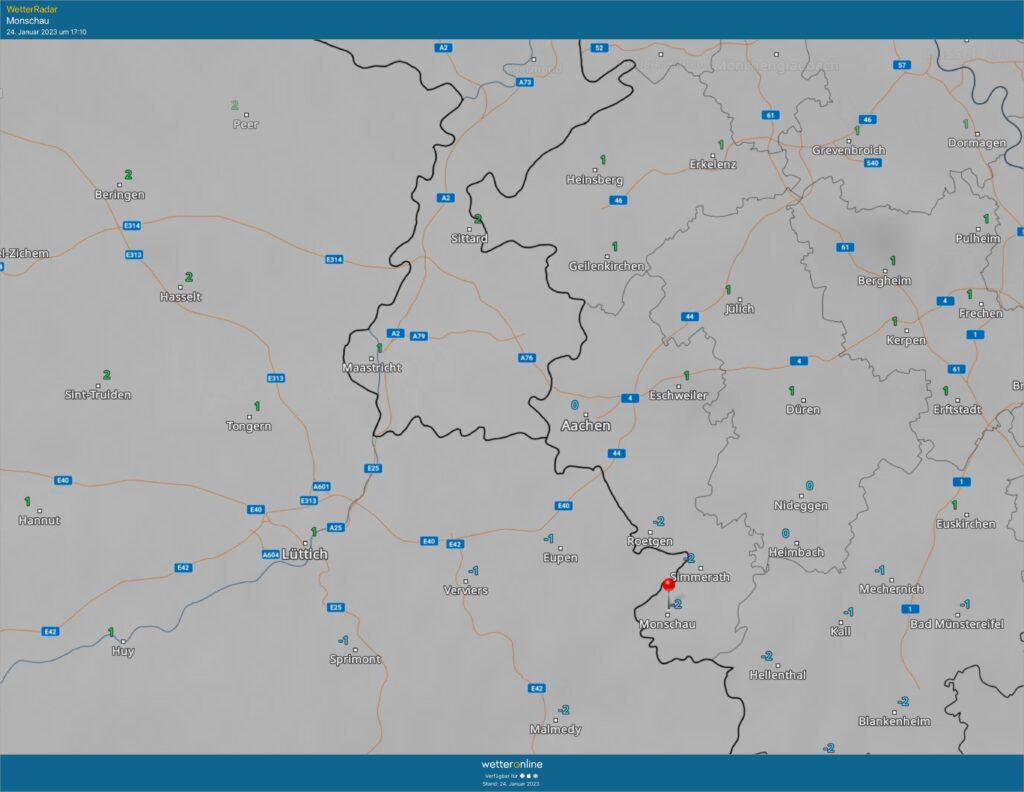
Task: Click the wetteronline logo in the footer
Action: point(512,764)
